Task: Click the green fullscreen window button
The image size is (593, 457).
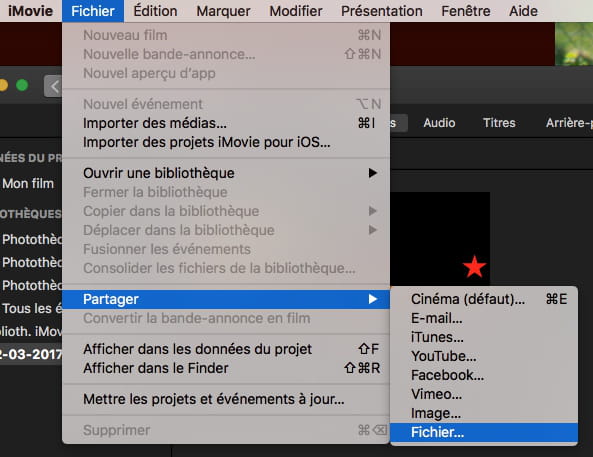Action: tap(22, 85)
